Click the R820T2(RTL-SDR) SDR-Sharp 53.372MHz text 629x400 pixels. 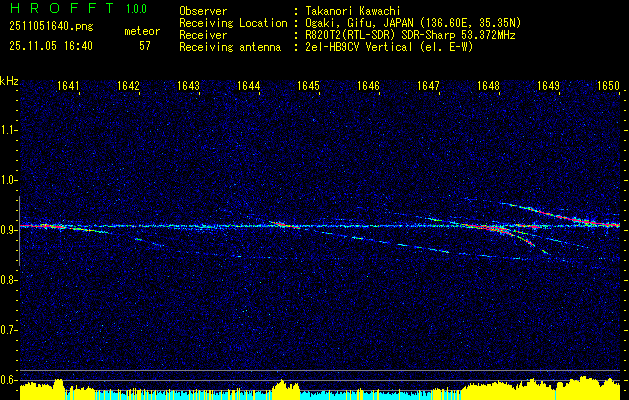coord(409,35)
